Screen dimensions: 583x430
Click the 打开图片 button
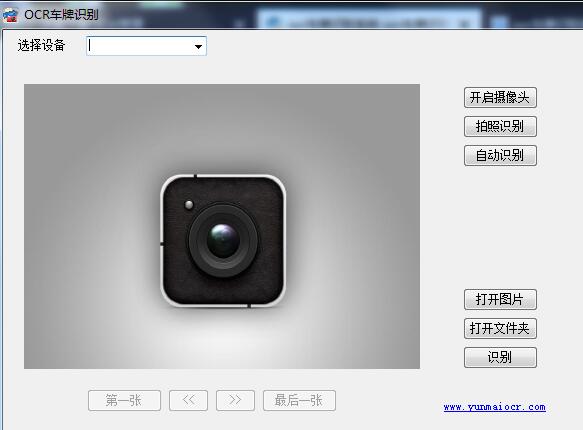[x=500, y=299]
